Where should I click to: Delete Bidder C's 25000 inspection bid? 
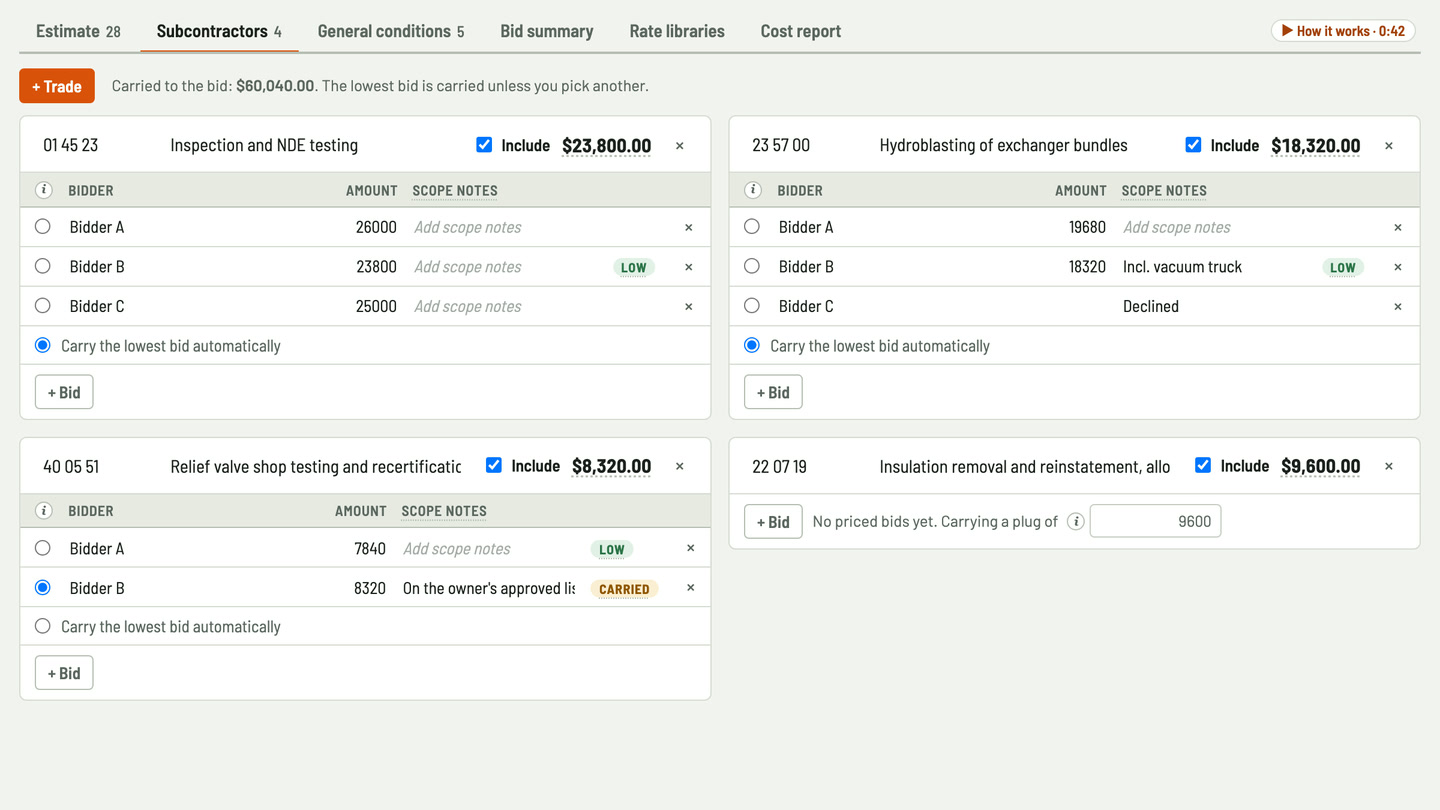coord(689,306)
